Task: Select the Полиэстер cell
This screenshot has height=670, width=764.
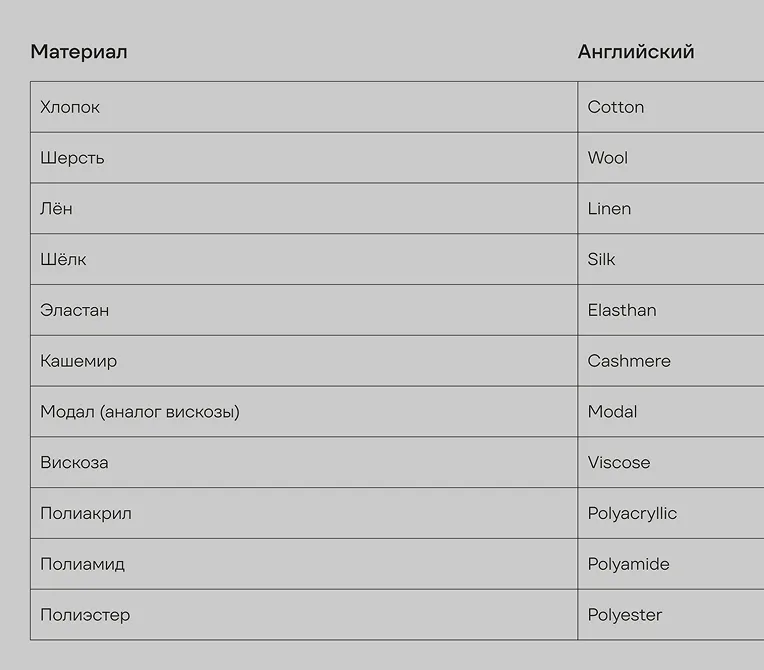Action: [x=304, y=614]
